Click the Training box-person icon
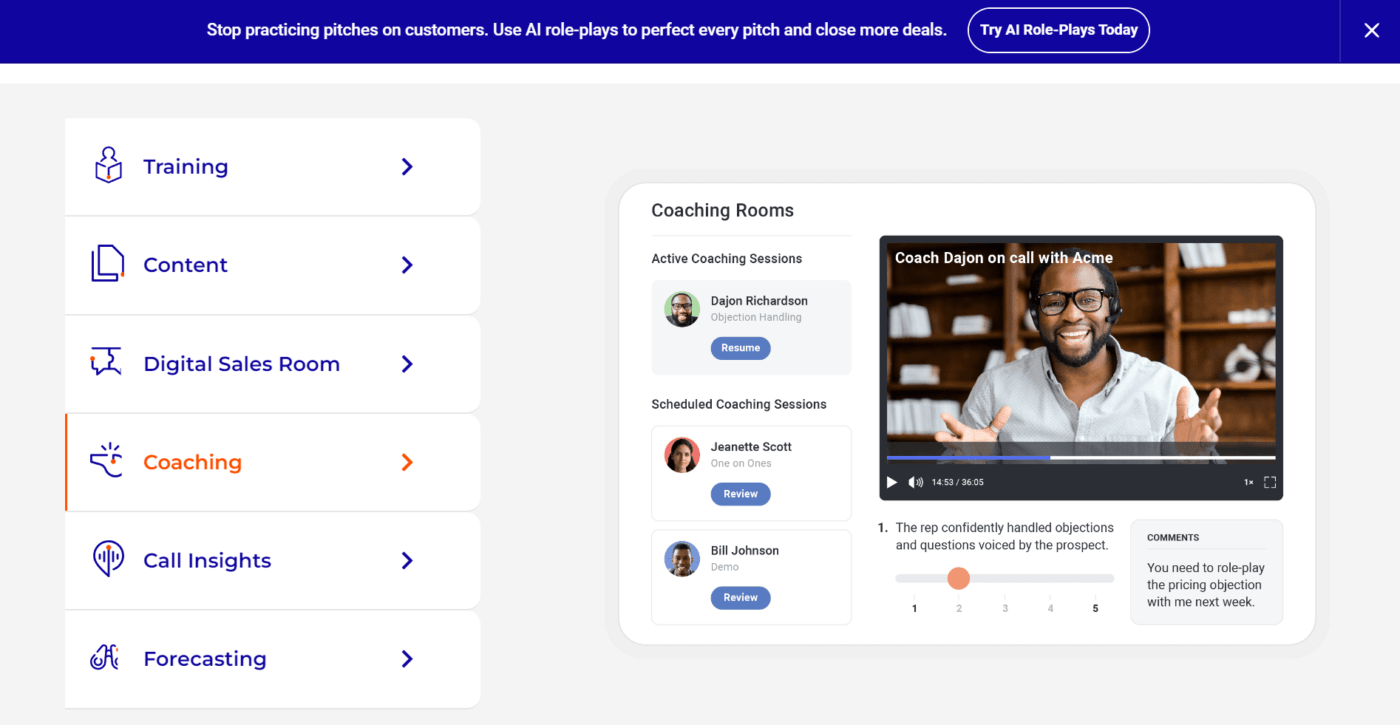Viewport: 1400px width, 725px height. (108, 166)
